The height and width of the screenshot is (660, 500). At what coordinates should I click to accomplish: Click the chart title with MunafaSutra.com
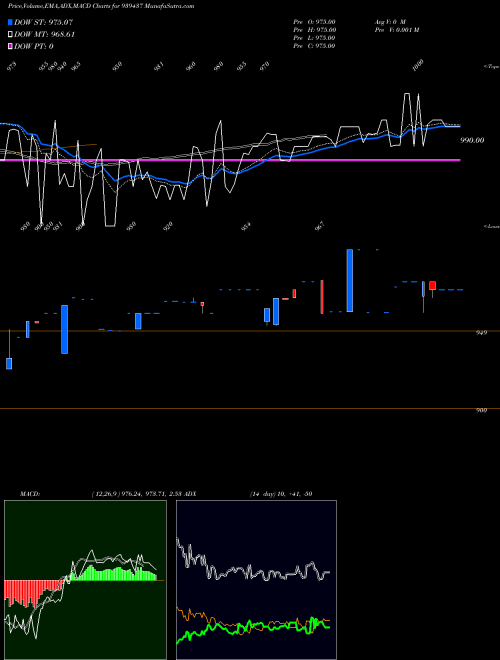click(x=101, y=6)
